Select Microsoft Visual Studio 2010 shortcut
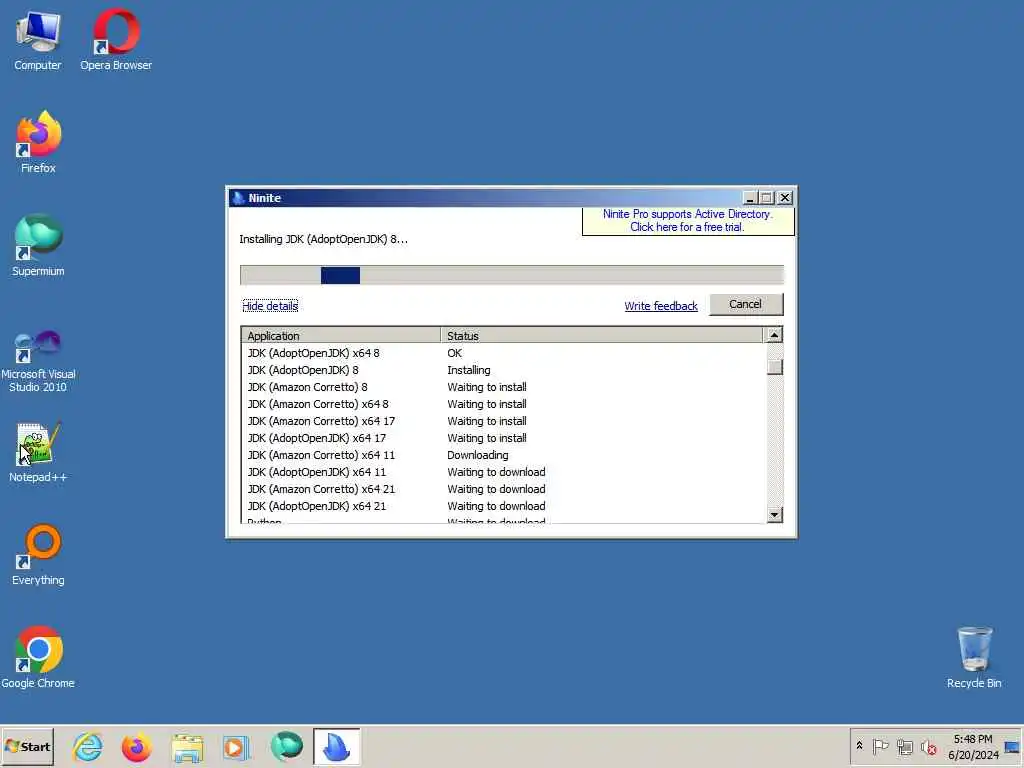Screen dimensions: 1024x768 point(38,360)
